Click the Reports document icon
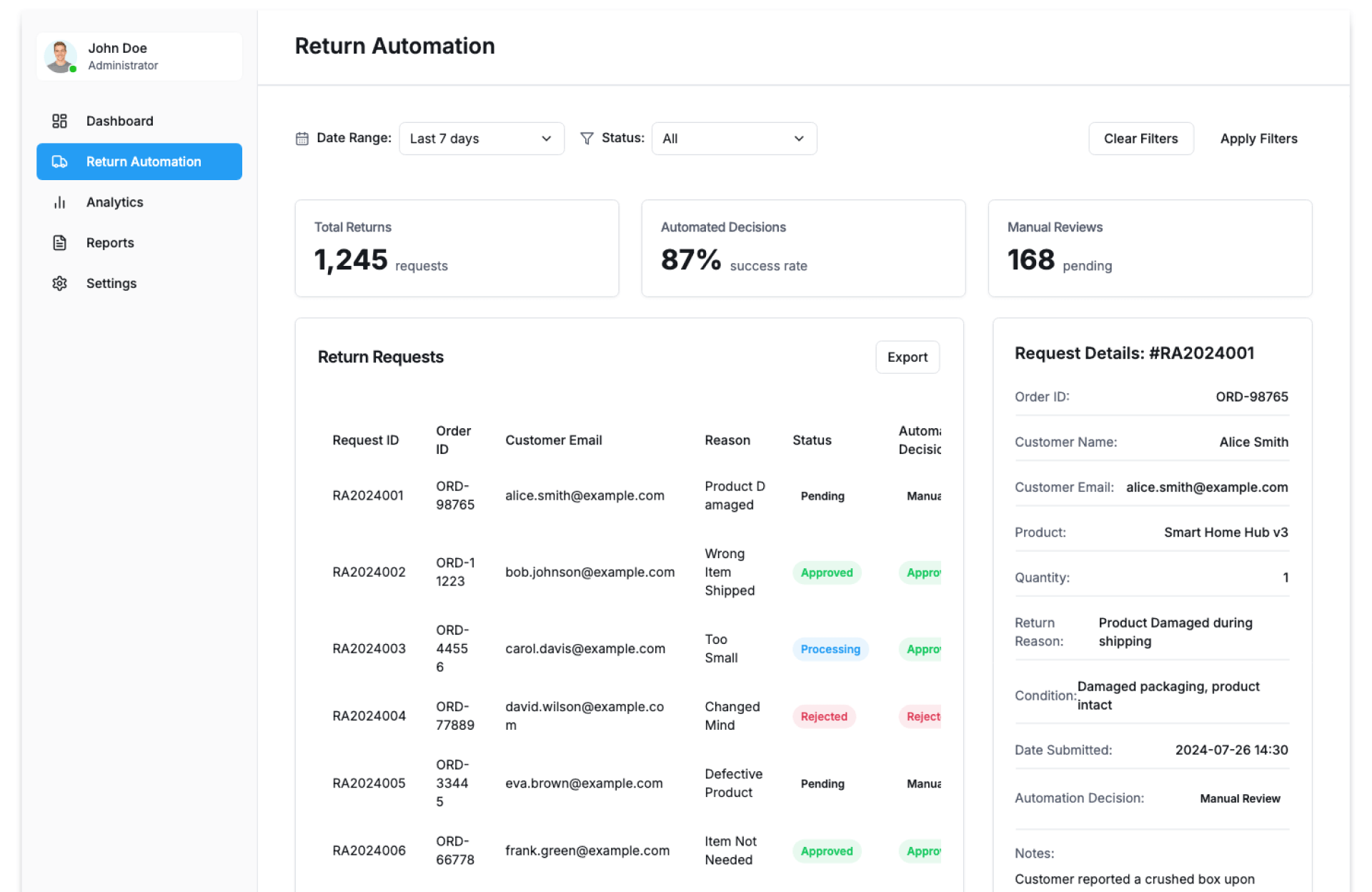The image size is (1372, 892). click(x=59, y=243)
